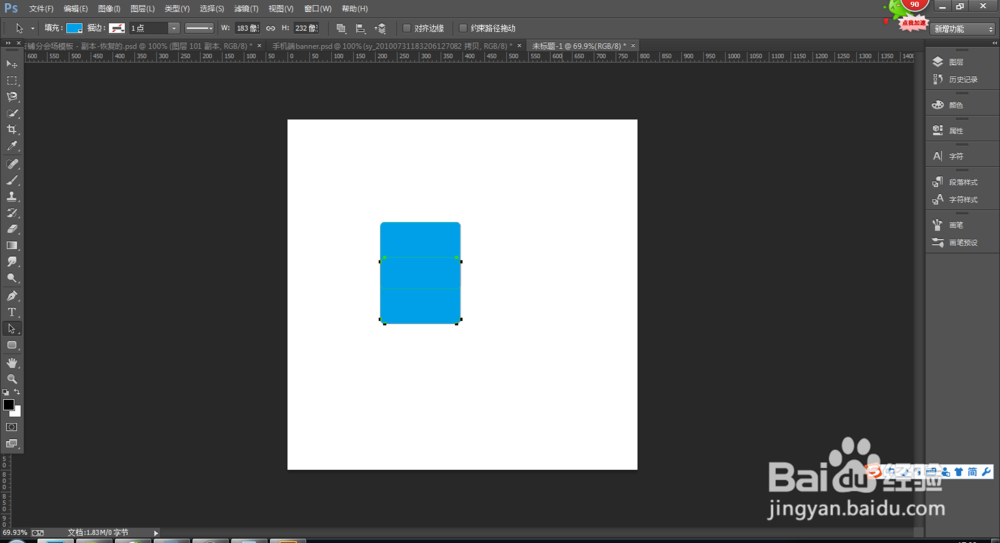Select the Quick Selection tool

12,113
